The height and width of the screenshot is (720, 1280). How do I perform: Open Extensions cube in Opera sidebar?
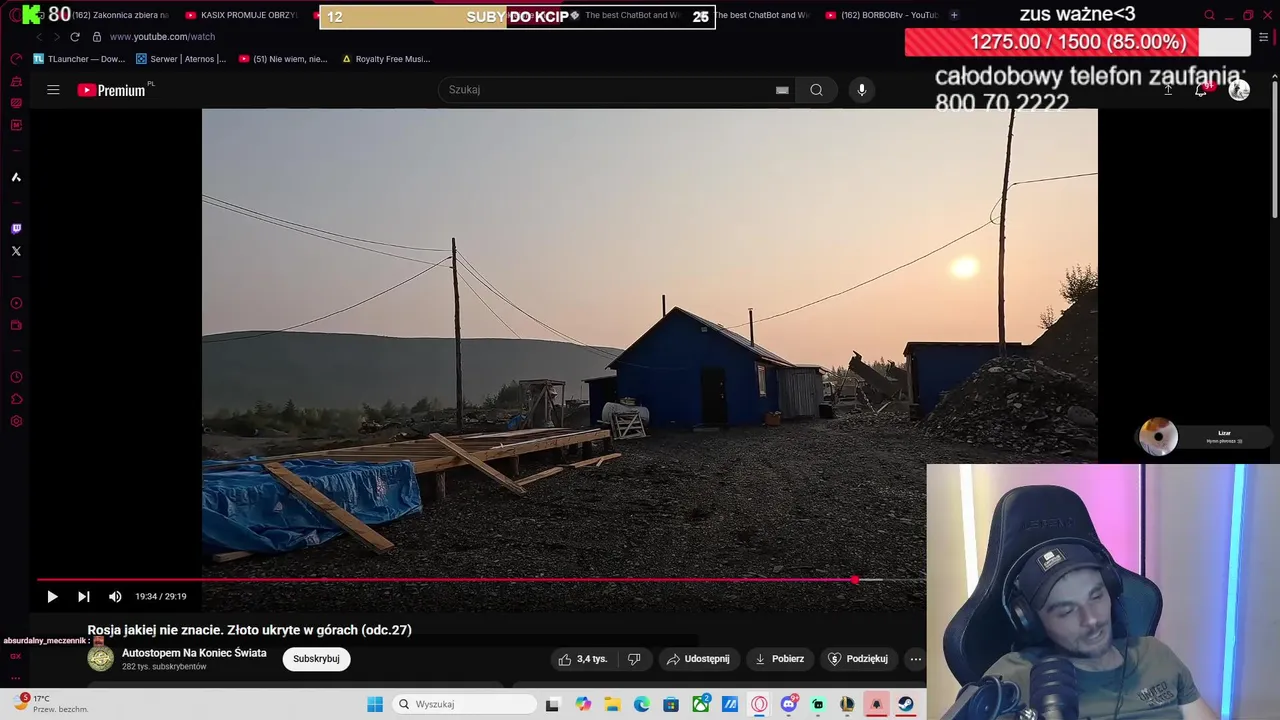16,399
